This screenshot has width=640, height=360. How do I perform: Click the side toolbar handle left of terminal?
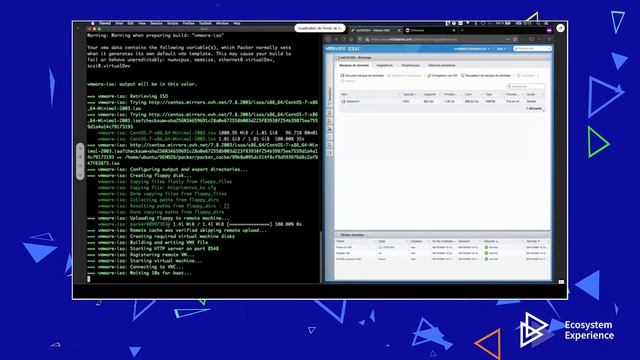point(80,162)
